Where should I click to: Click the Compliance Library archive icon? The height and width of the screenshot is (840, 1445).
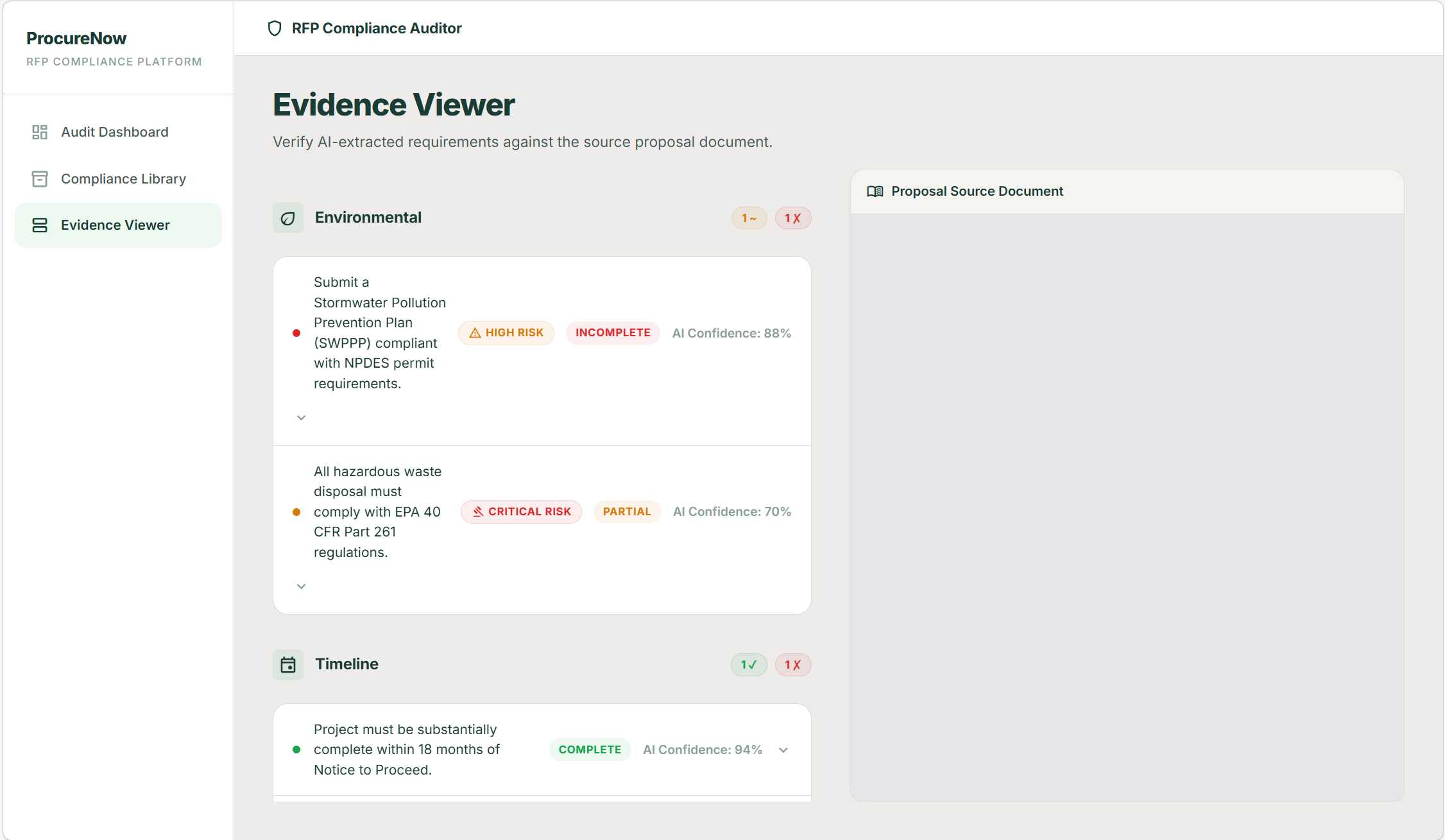40,179
